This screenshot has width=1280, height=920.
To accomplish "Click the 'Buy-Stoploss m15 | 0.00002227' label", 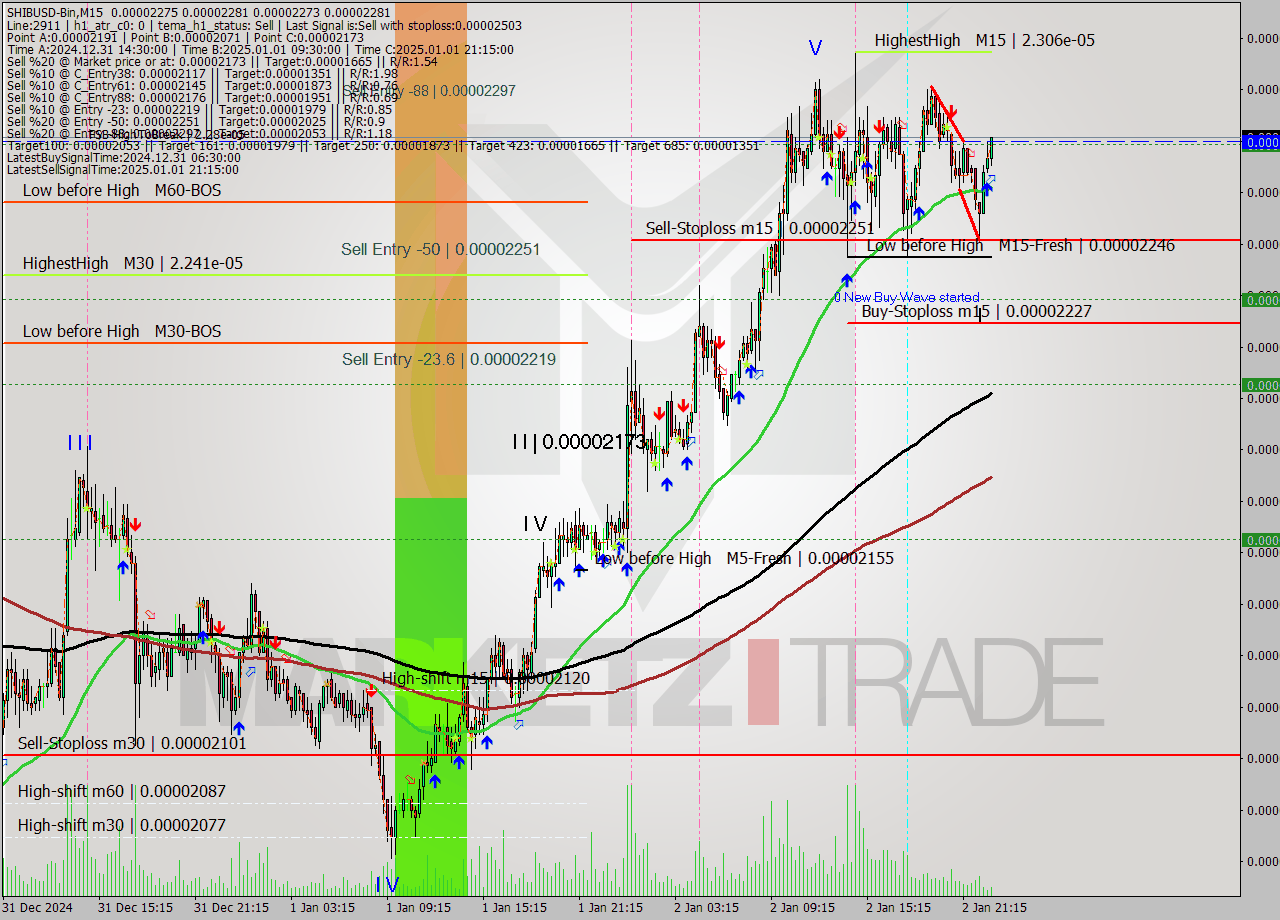I will 976,311.
